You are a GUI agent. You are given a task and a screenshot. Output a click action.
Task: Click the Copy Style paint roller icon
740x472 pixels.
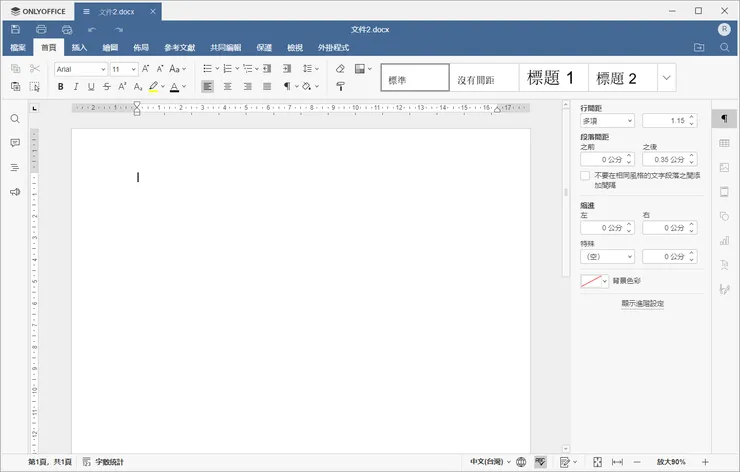pyautogui.click(x=340, y=86)
